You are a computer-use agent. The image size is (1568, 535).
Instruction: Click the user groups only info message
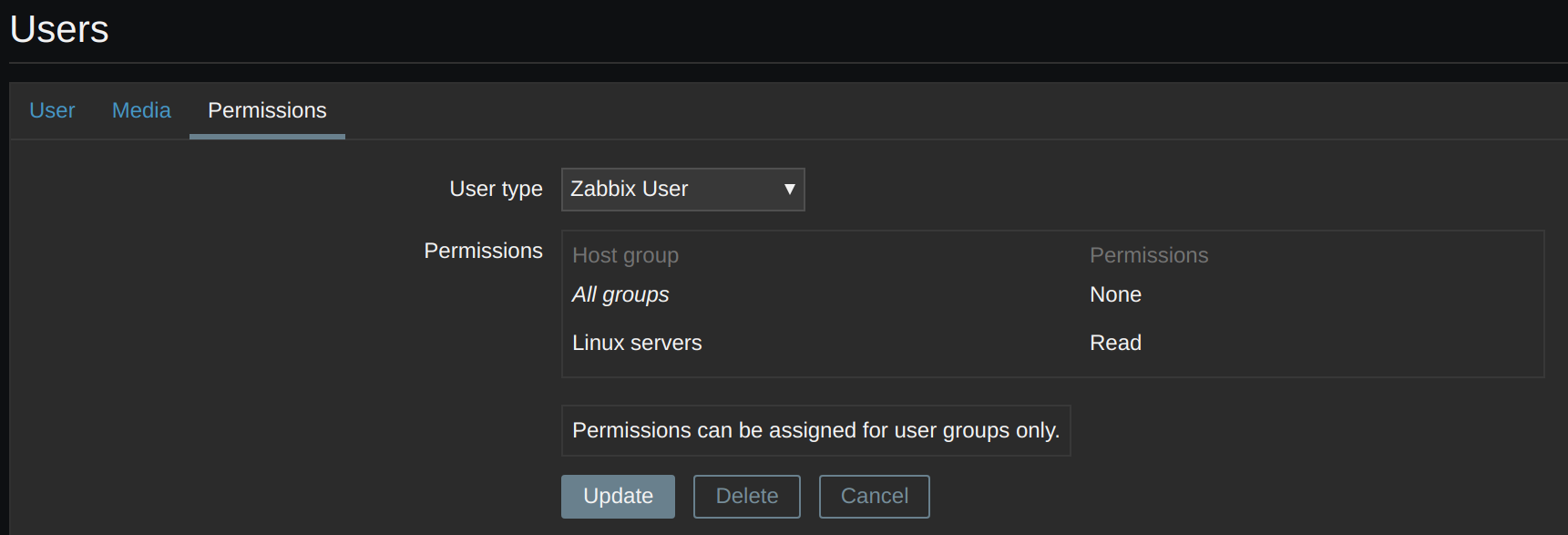pos(815,430)
